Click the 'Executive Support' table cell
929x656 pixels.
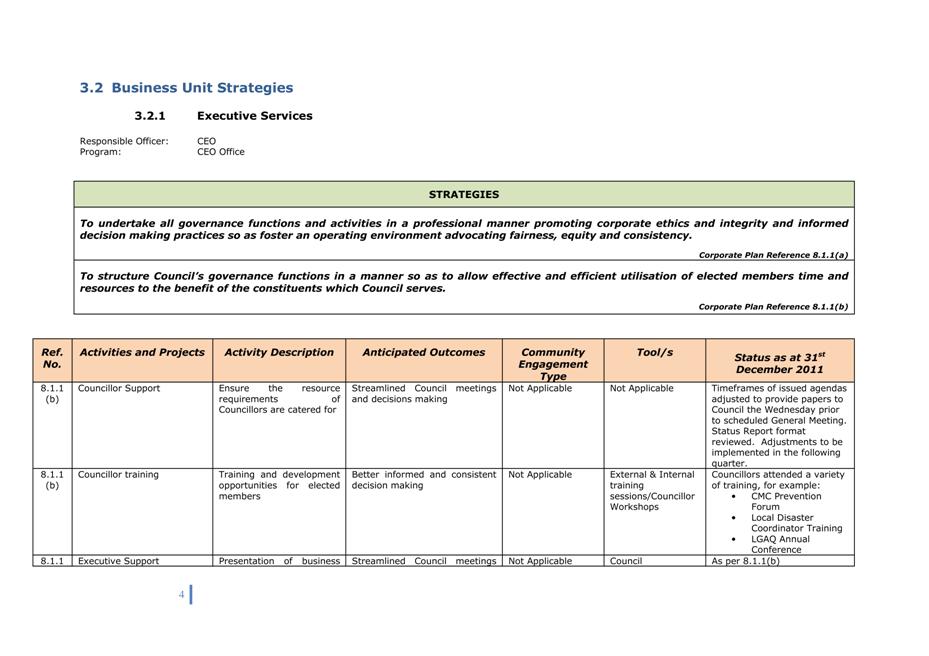pos(118,561)
